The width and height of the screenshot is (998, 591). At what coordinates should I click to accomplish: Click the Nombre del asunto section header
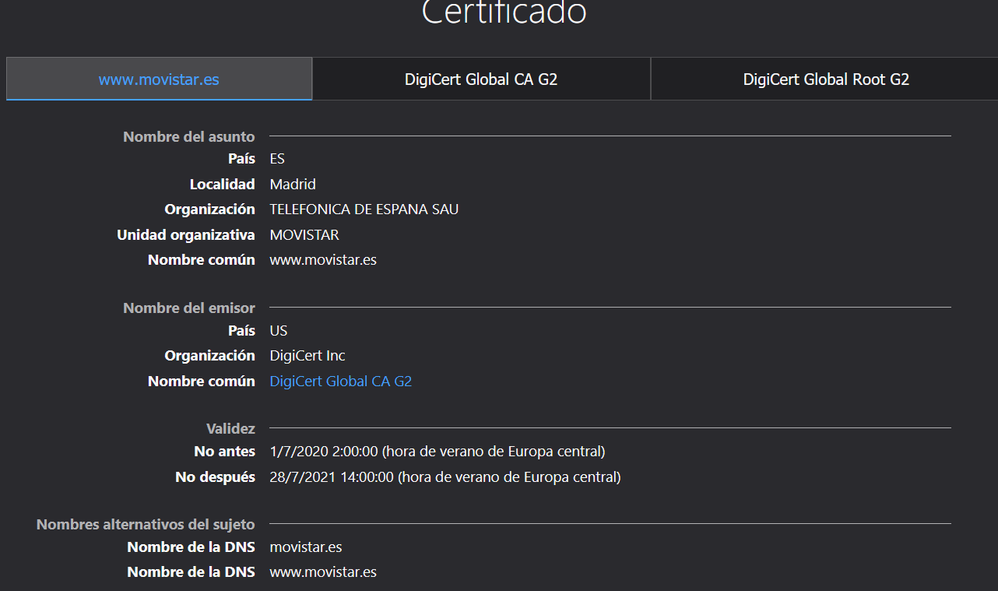[x=188, y=137]
